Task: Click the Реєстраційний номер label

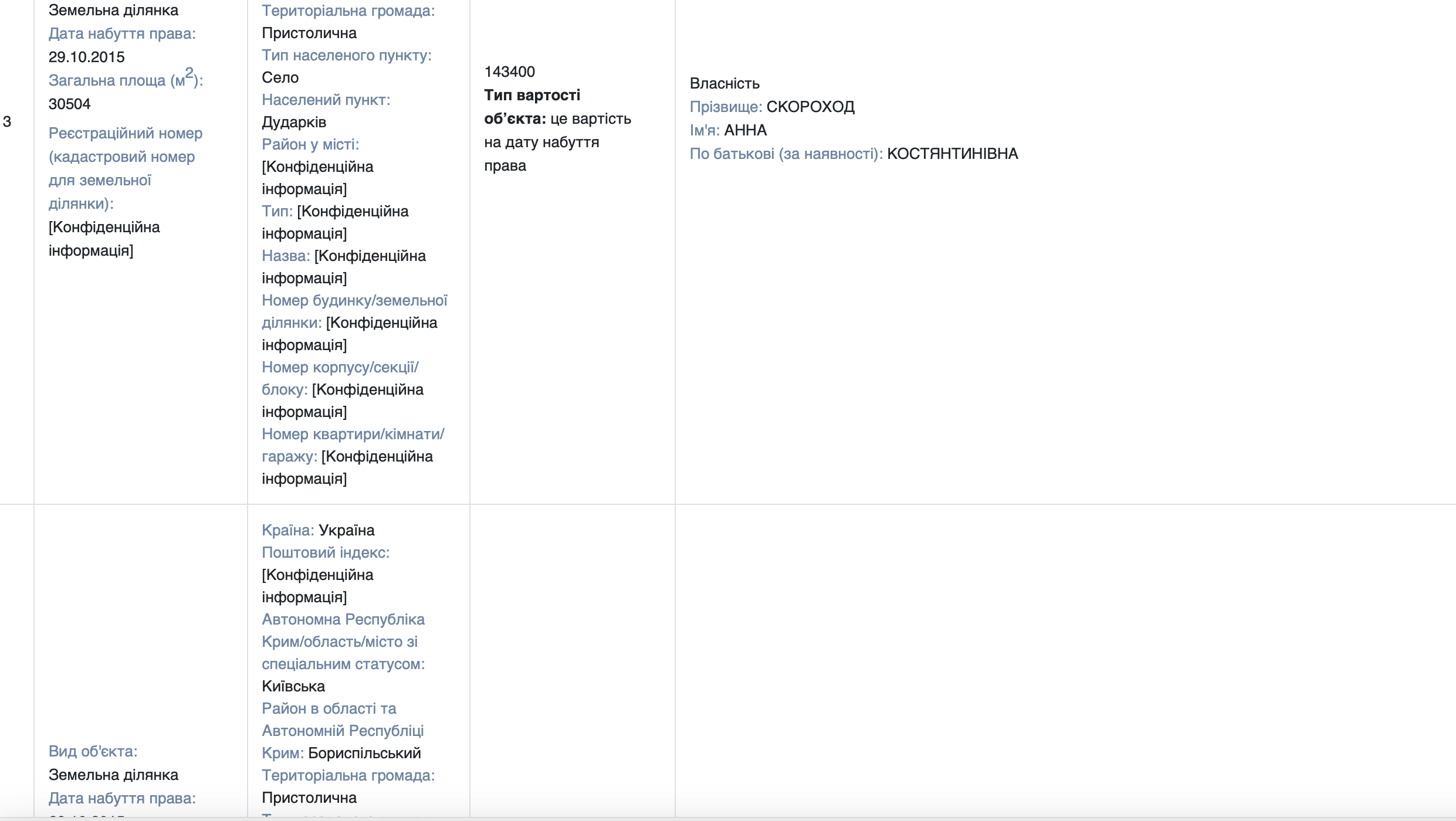Action: 125,133
